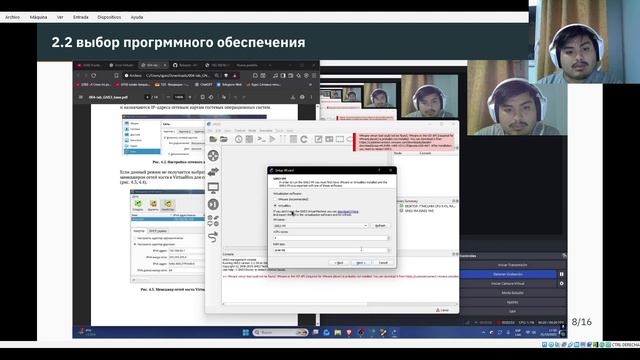Open Brave browser from the taskbar
The width and height of the screenshot is (640, 360).
[x=349, y=333]
